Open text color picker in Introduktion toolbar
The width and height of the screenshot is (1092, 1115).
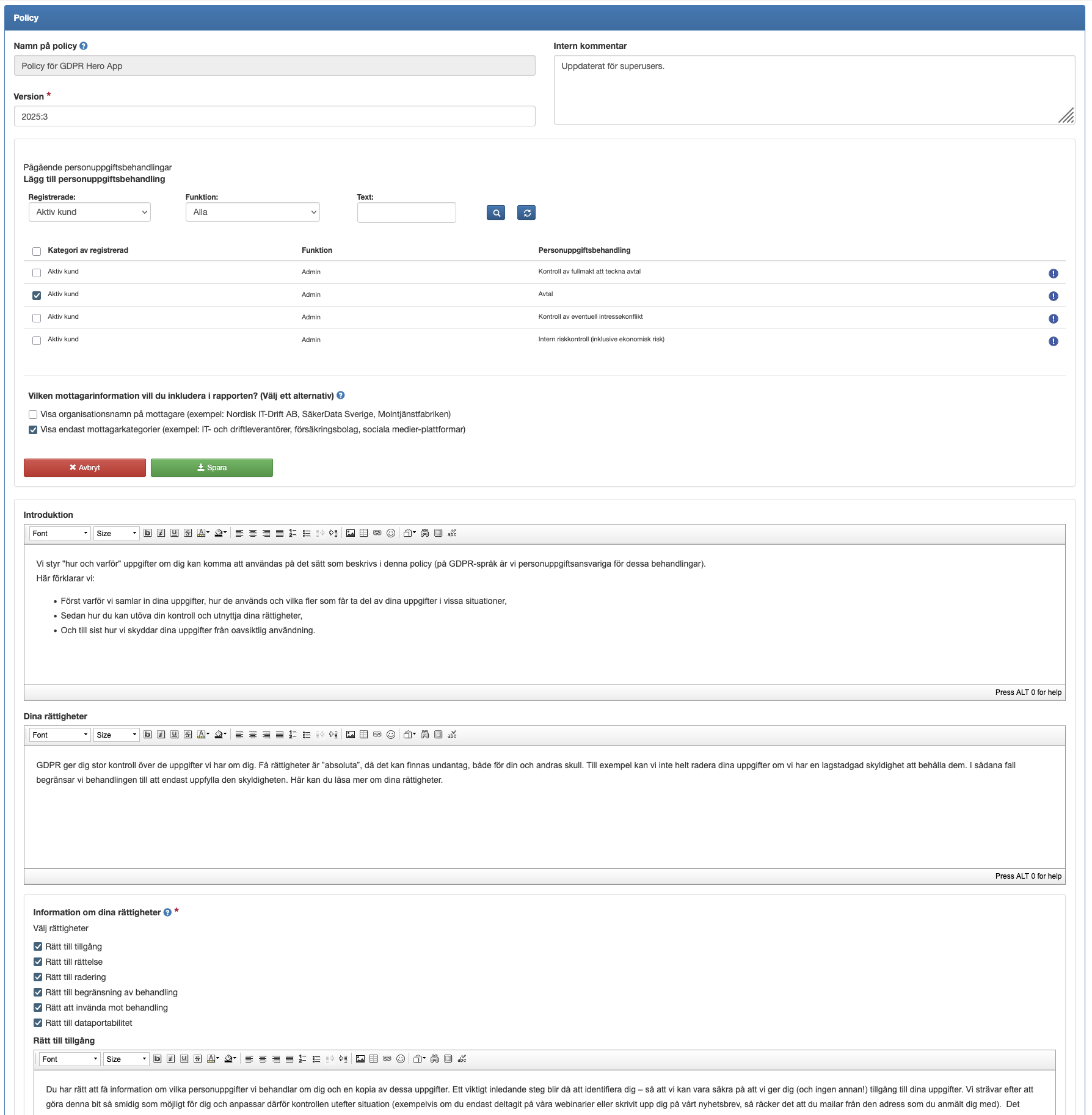coord(203,533)
